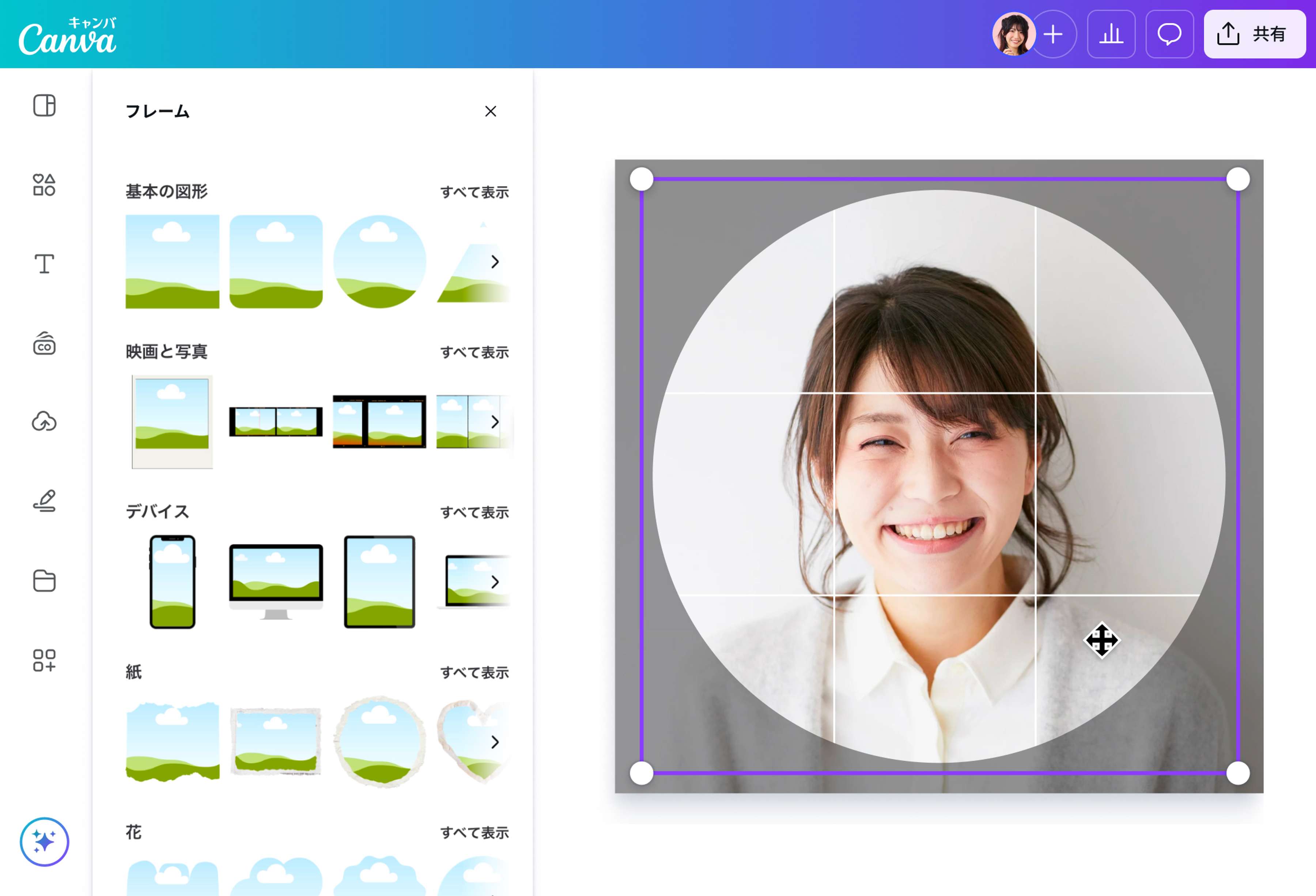Select the polaroid photo frame
The width and height of the screenshot is (1316, 896).
click(172, 422)
